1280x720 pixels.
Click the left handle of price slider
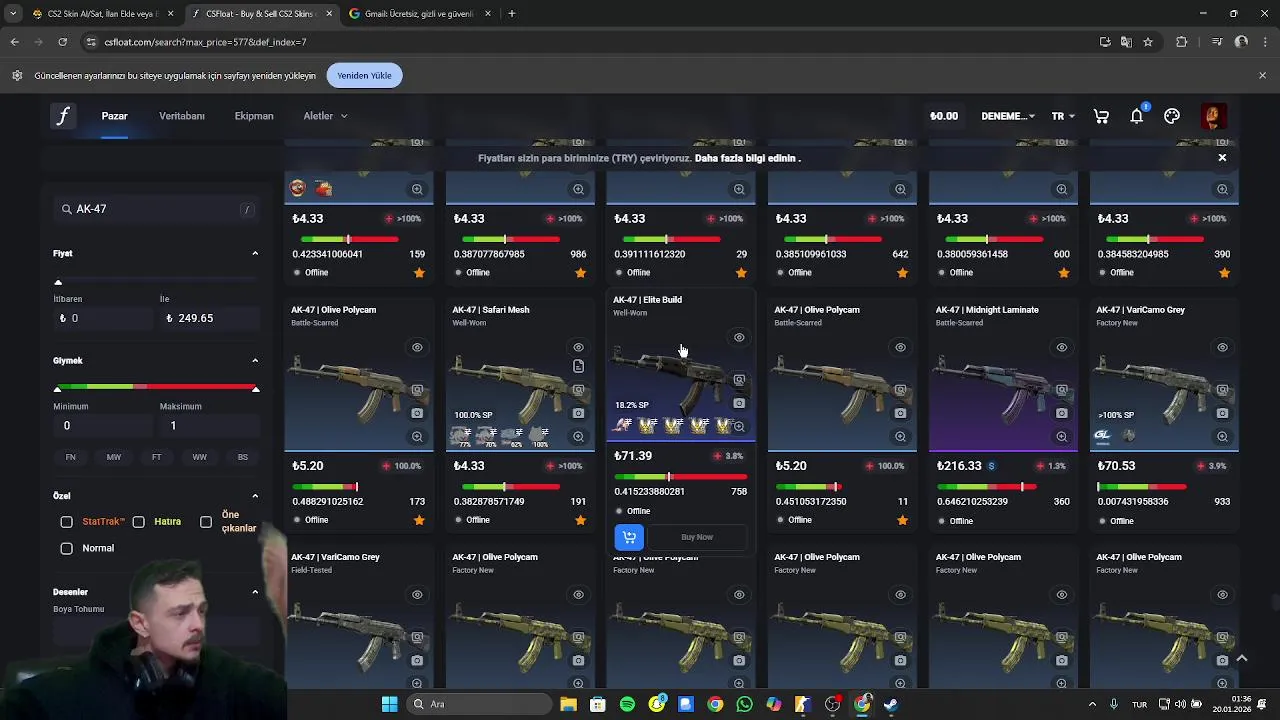point(58,283)
